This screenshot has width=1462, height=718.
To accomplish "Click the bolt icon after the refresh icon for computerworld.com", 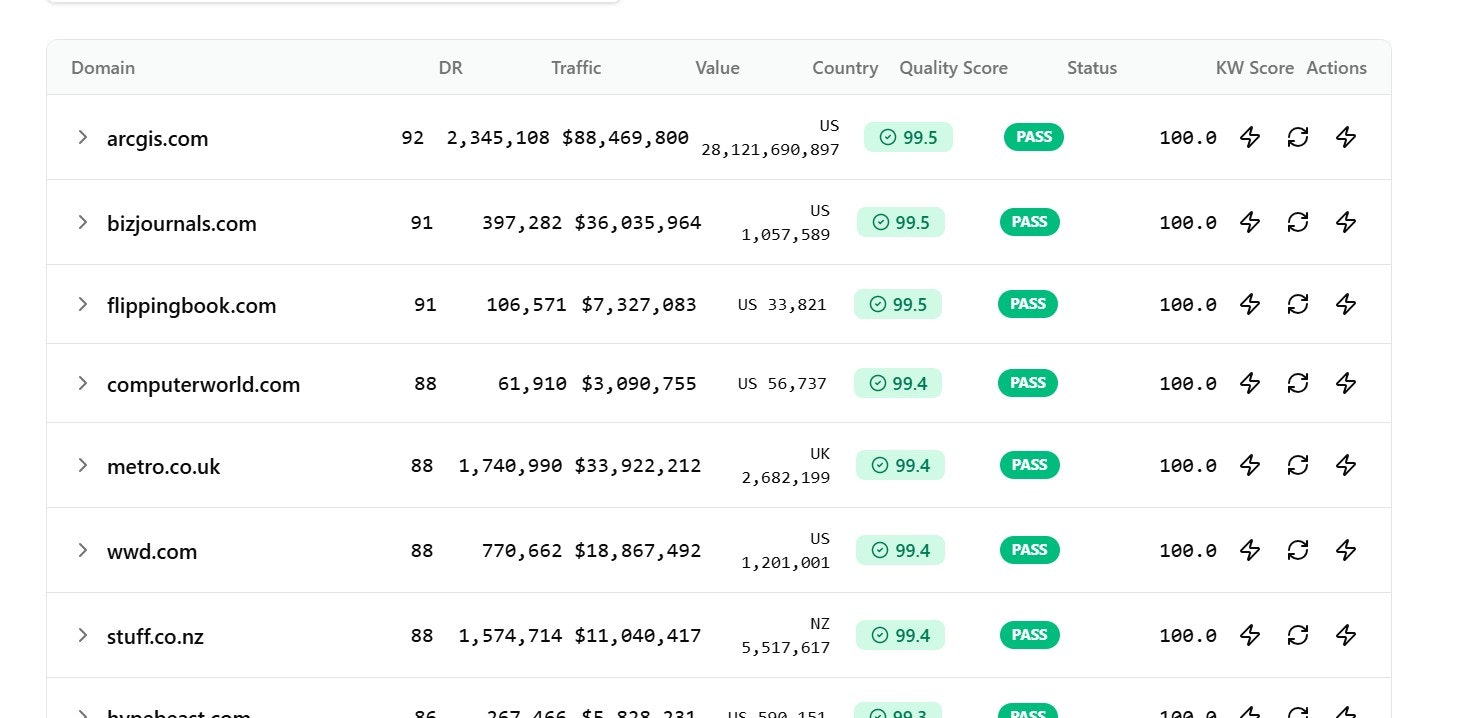I will pos(1346,382).
